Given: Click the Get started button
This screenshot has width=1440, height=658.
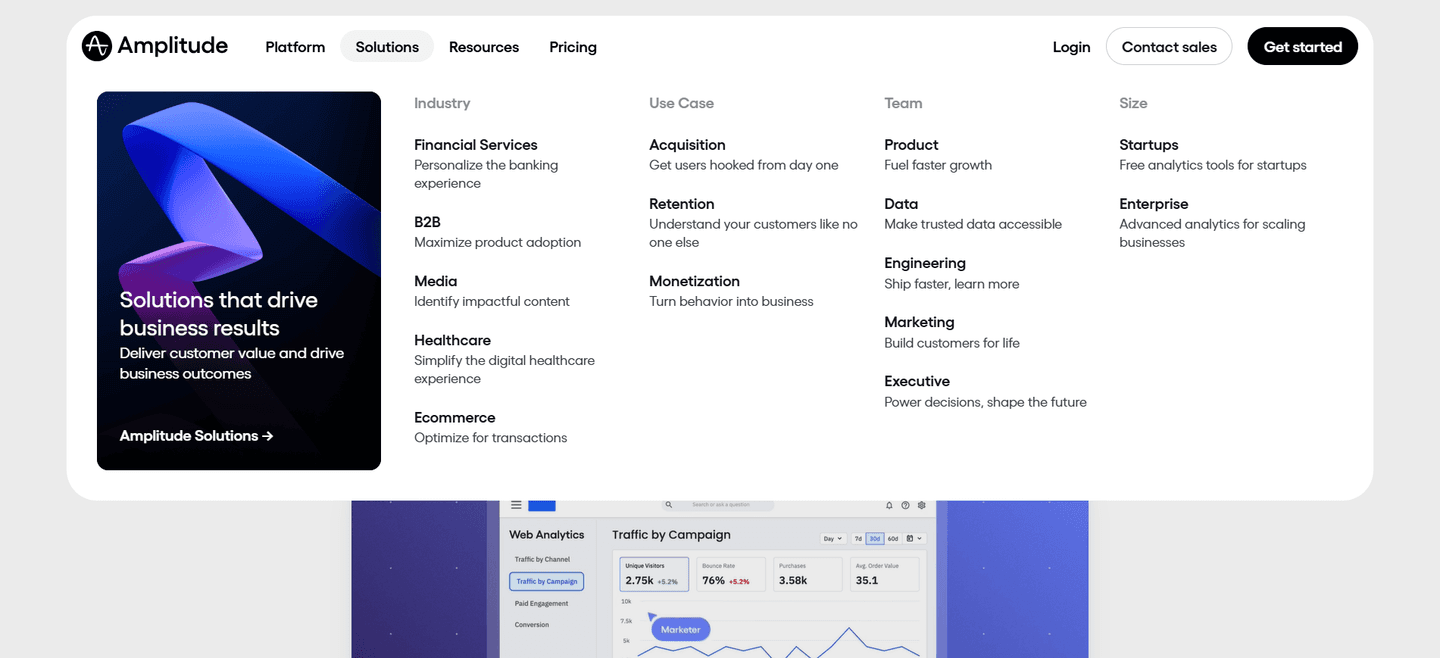Looking at the screenshot, I should pyautogui.click(x=1302, y=46).
